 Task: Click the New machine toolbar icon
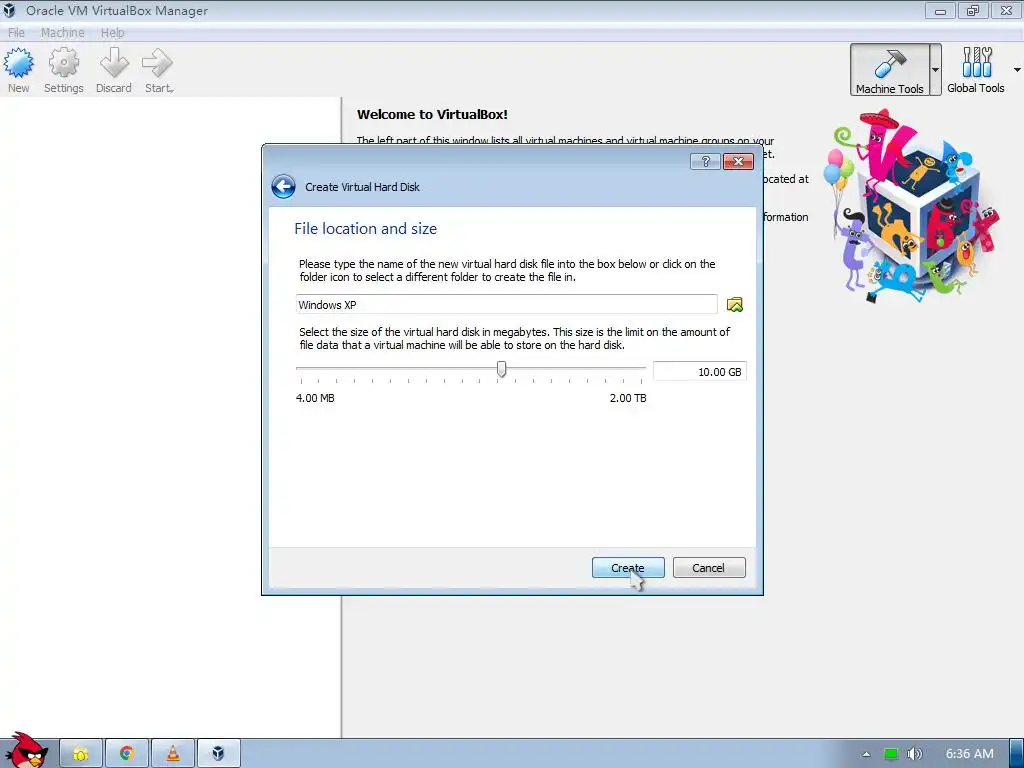point(18,70)
